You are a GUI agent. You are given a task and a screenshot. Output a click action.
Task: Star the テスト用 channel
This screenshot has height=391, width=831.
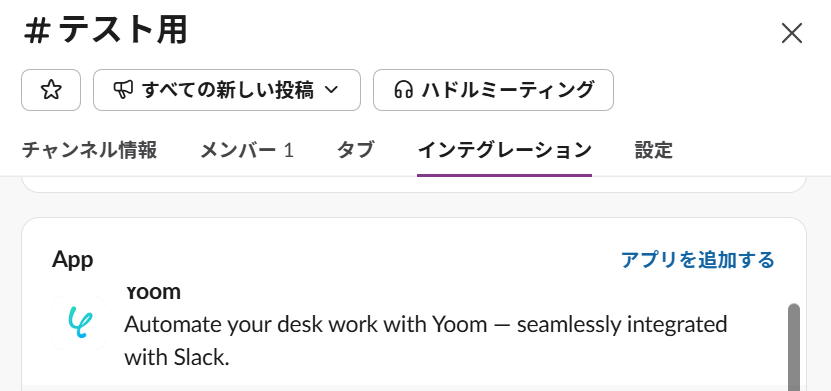pyautogui.click(x=51, y=90)
